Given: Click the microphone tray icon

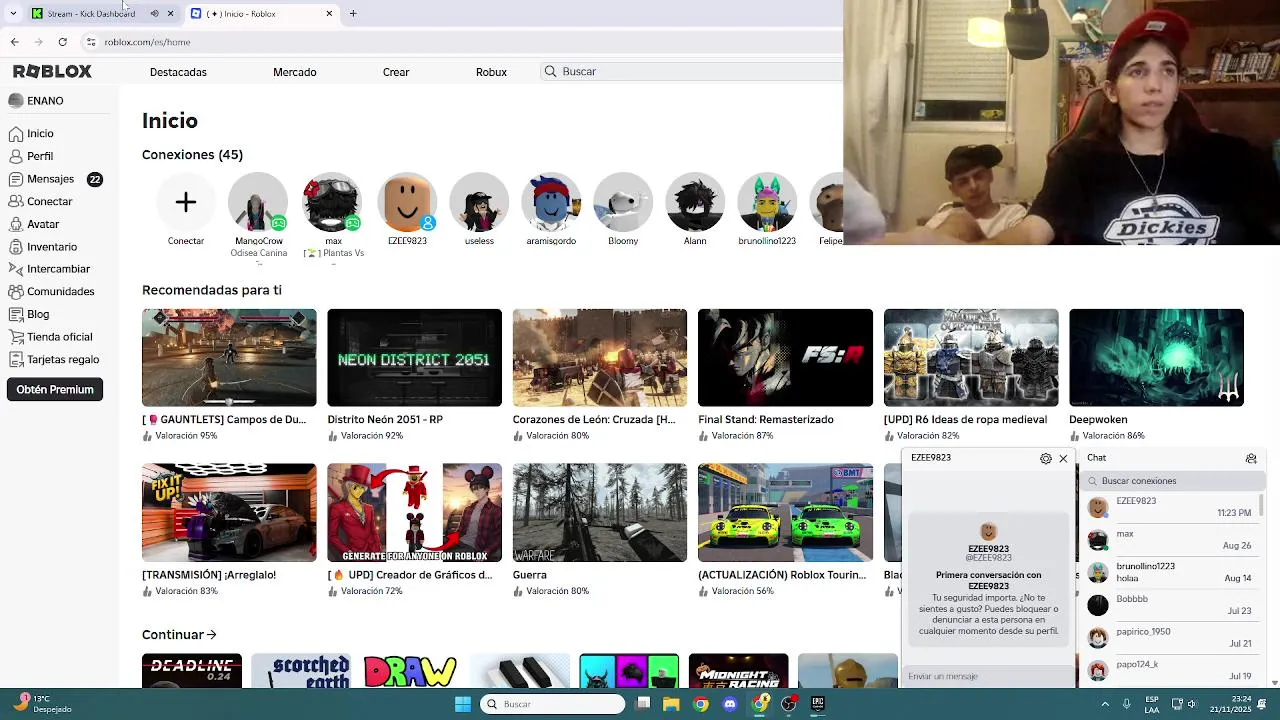Looking at the screenshot, I should coord(1127,704).
